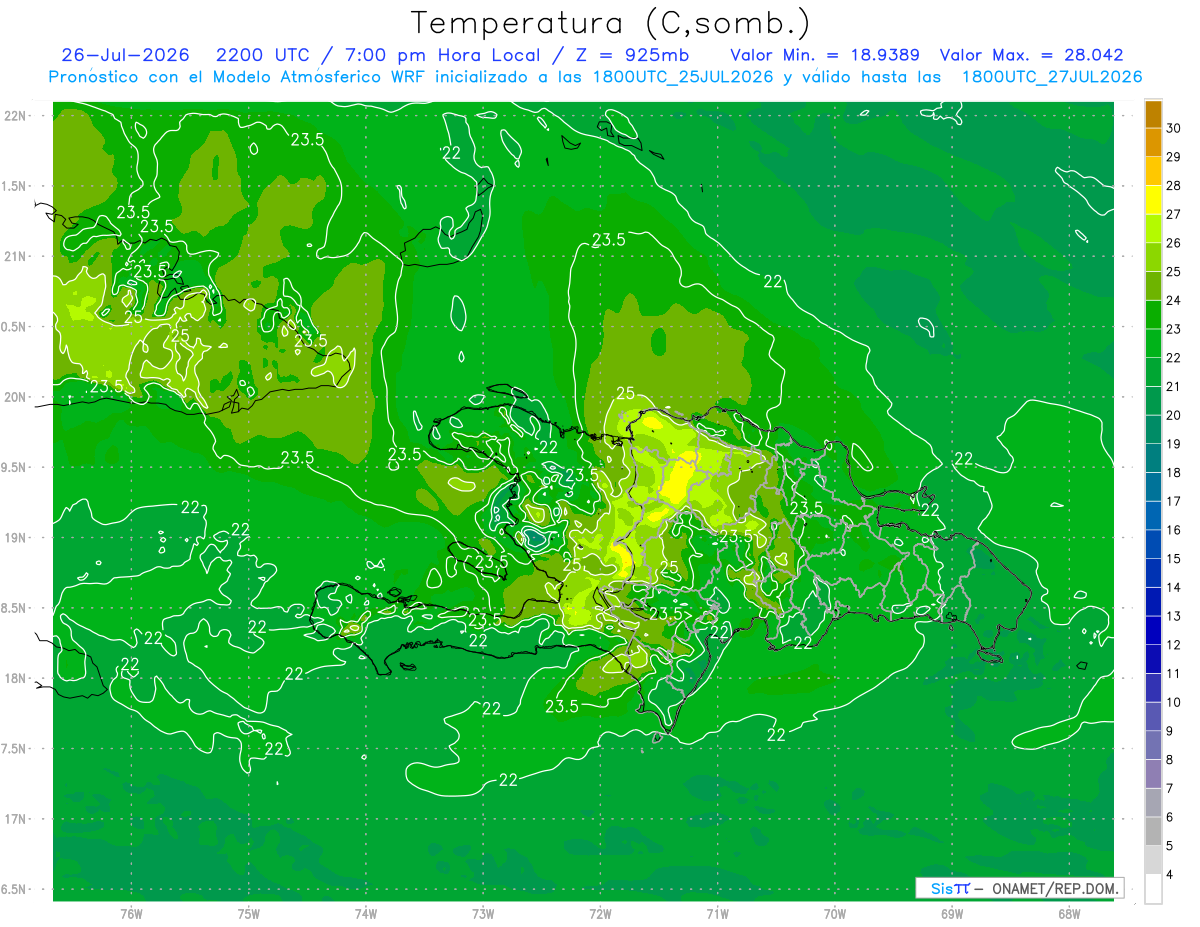This screenshot has height=927, width=1200.
Task: Click the valid-until time "1800UTC_27JUL2026"
Action: click(x=1052, y=76)
